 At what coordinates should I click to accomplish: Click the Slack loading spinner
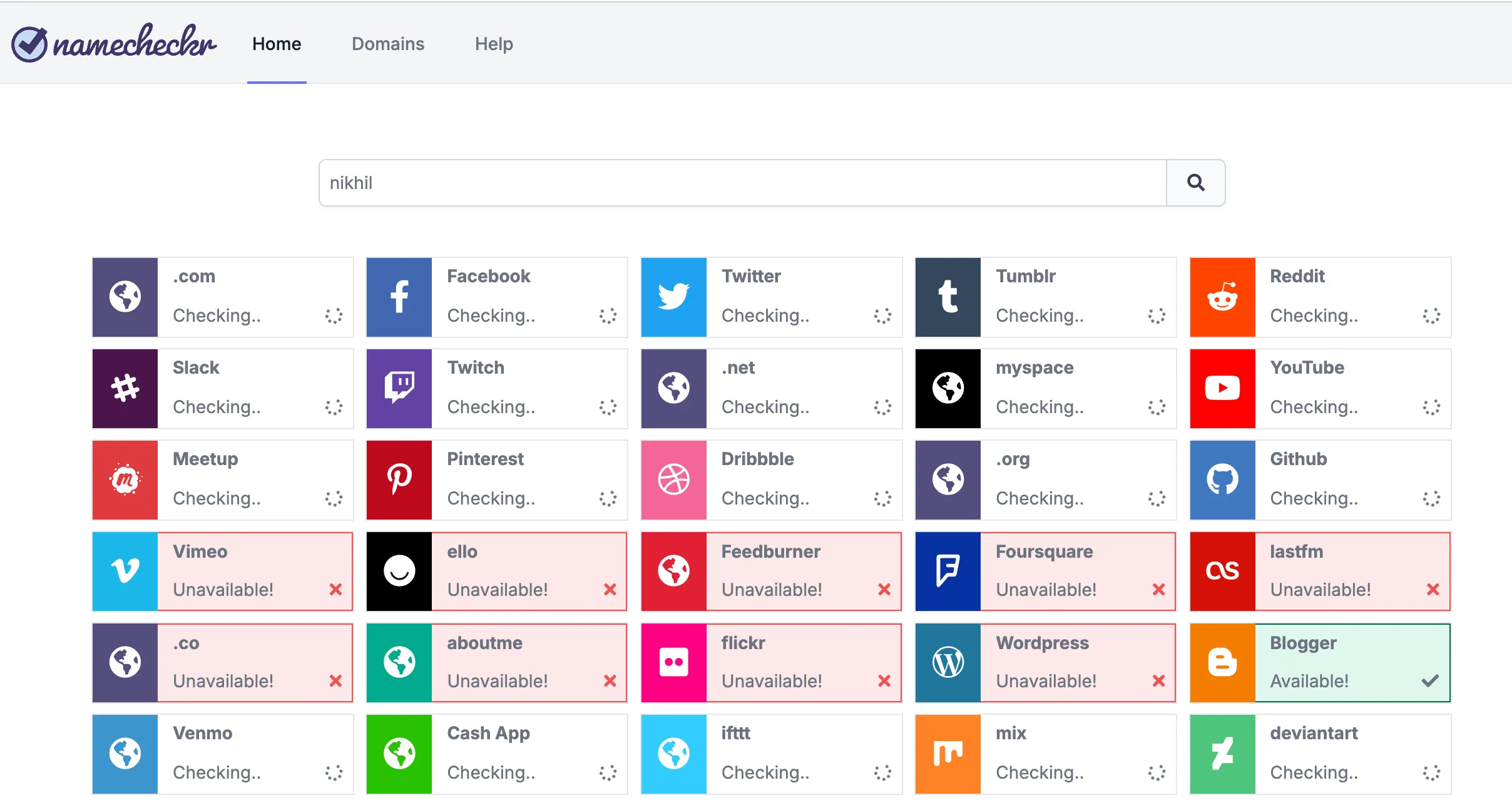334,407
